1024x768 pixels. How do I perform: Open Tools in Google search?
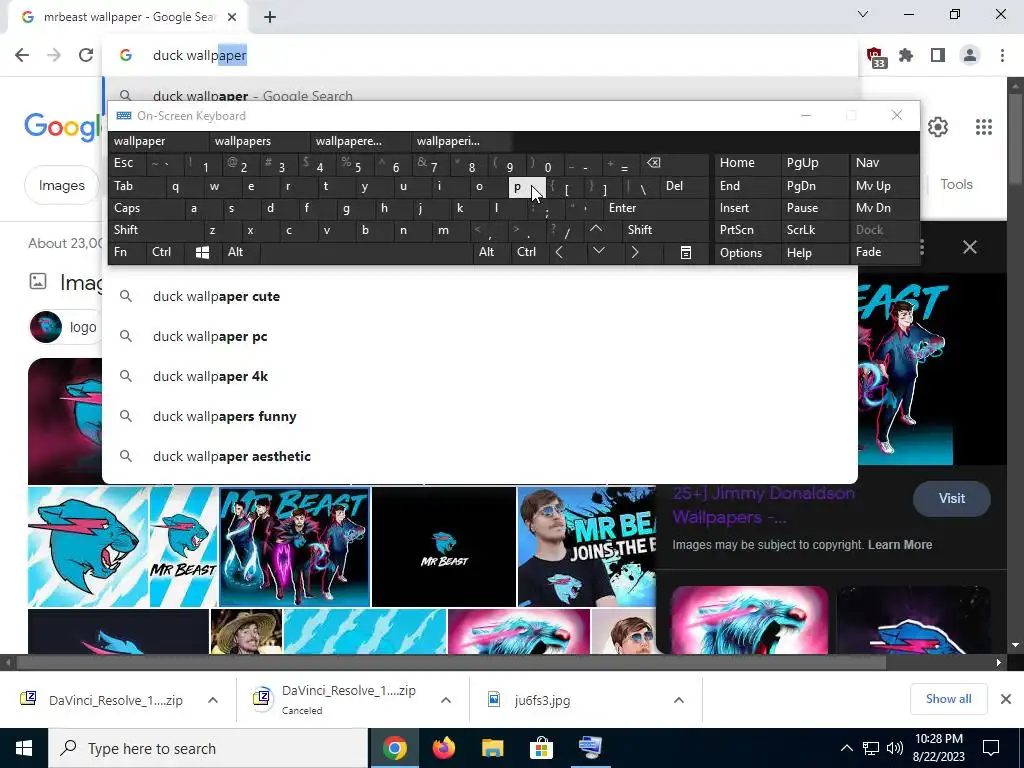[956, 184]
